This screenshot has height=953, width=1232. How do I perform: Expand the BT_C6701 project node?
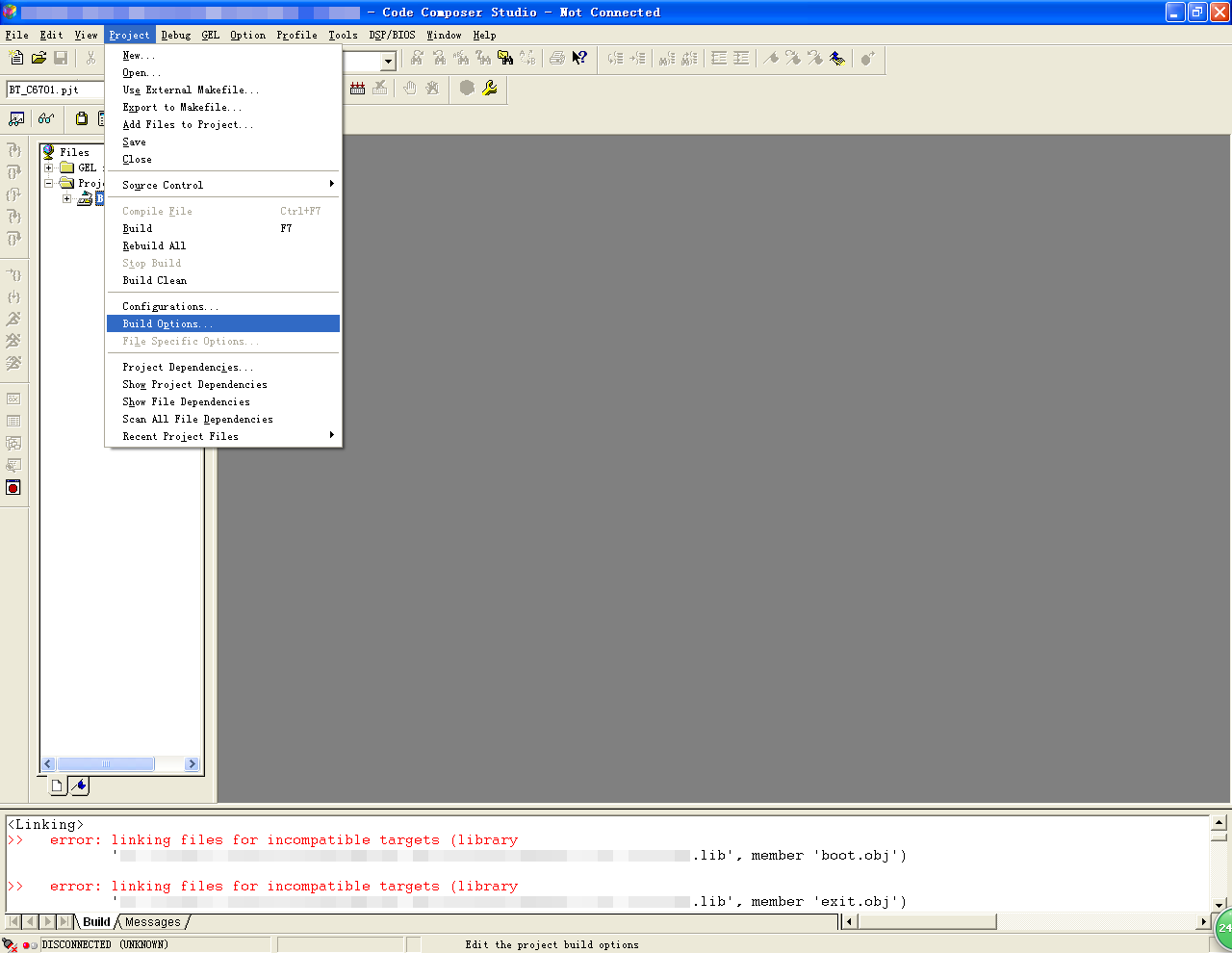pos(66,198)
